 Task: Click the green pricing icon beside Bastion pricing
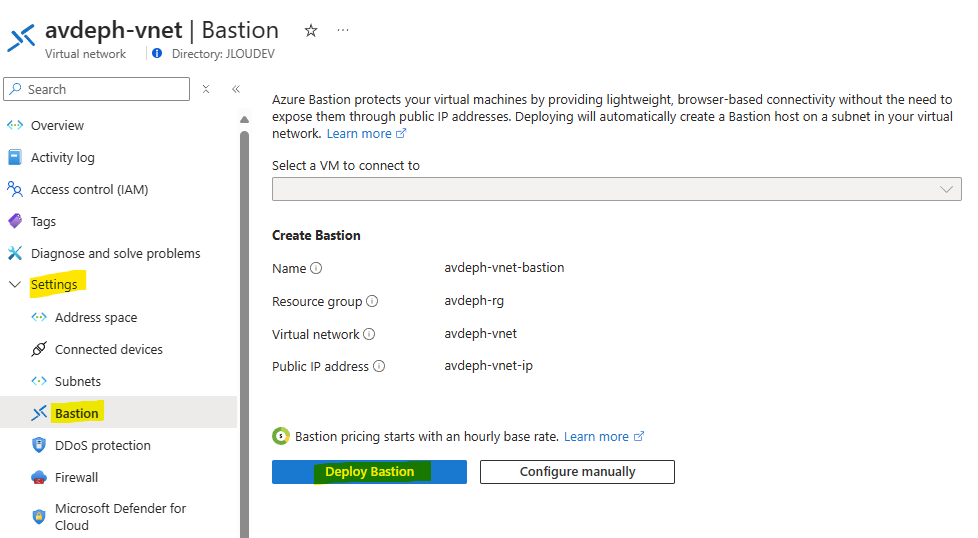pyautogui.click(x=281, y=436)
